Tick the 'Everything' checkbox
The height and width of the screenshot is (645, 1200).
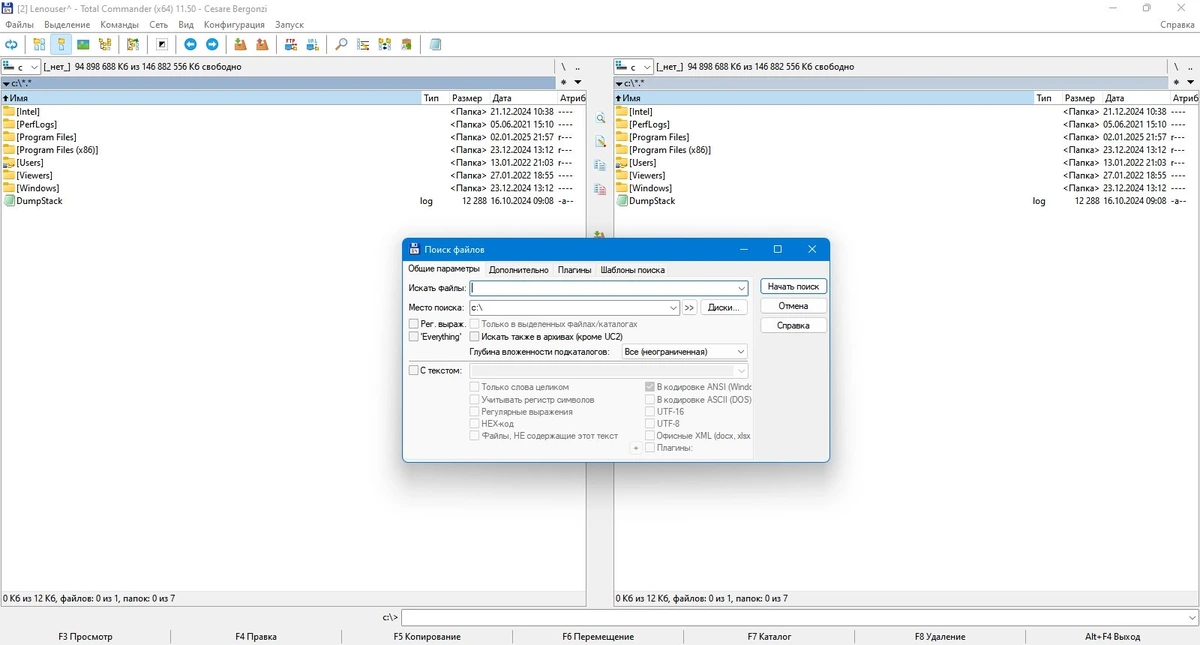coord(414,337)
